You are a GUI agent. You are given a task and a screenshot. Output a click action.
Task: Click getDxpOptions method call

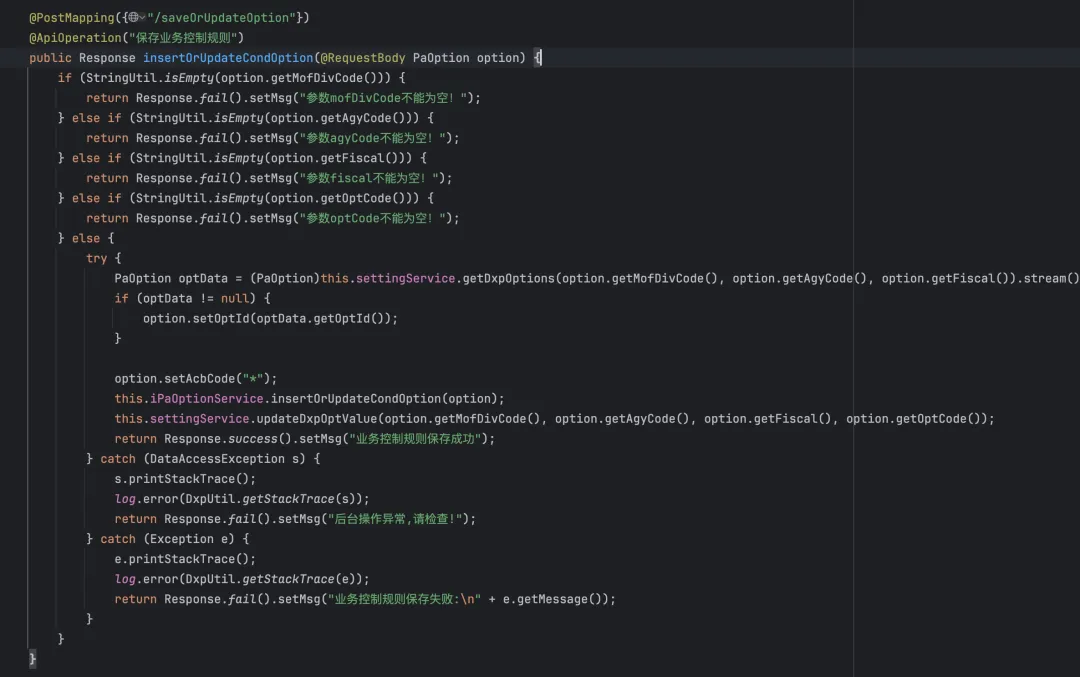[508, 278]
